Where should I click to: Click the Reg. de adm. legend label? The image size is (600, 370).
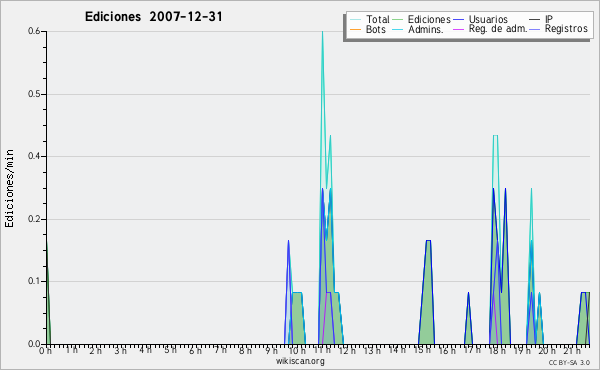[498, 29]
